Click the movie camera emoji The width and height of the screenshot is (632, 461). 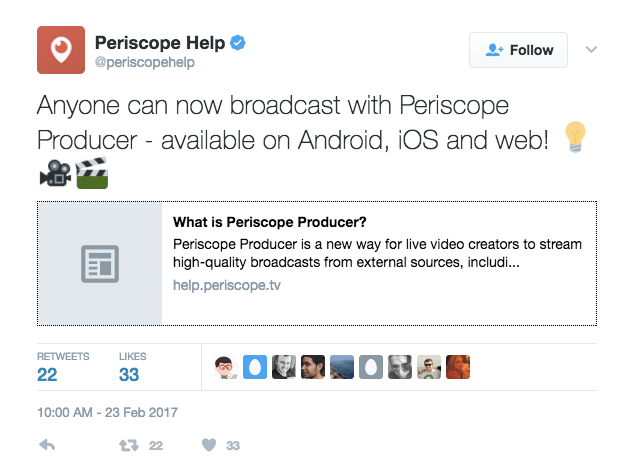coord(55,173)
